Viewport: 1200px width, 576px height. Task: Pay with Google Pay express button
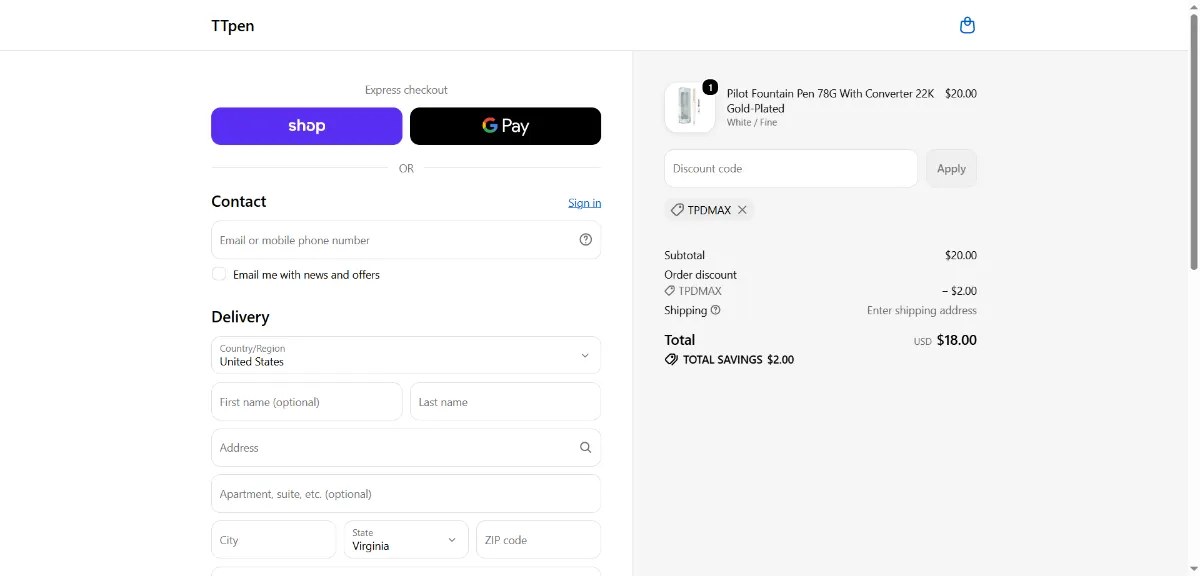click(x=506, y=126)
